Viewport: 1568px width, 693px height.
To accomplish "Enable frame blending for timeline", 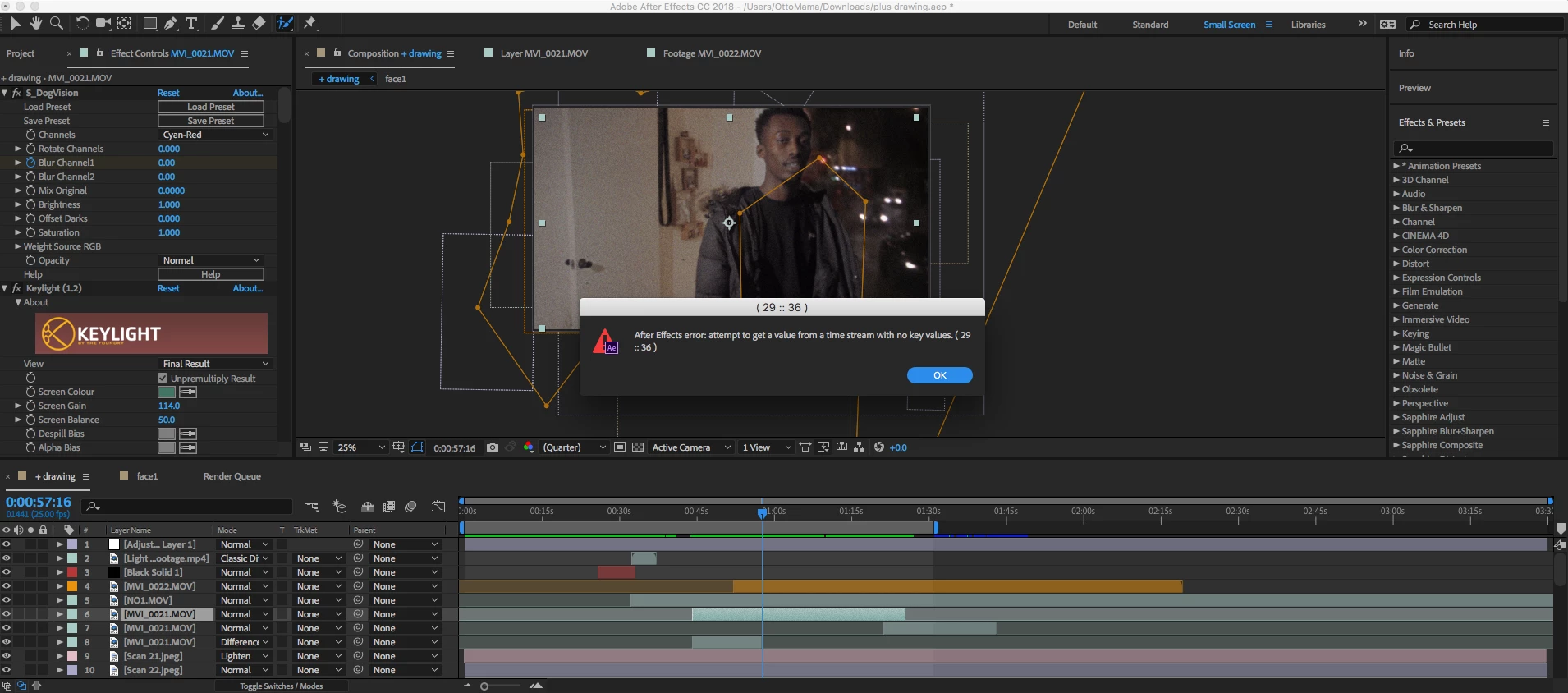I will [389, 507].
